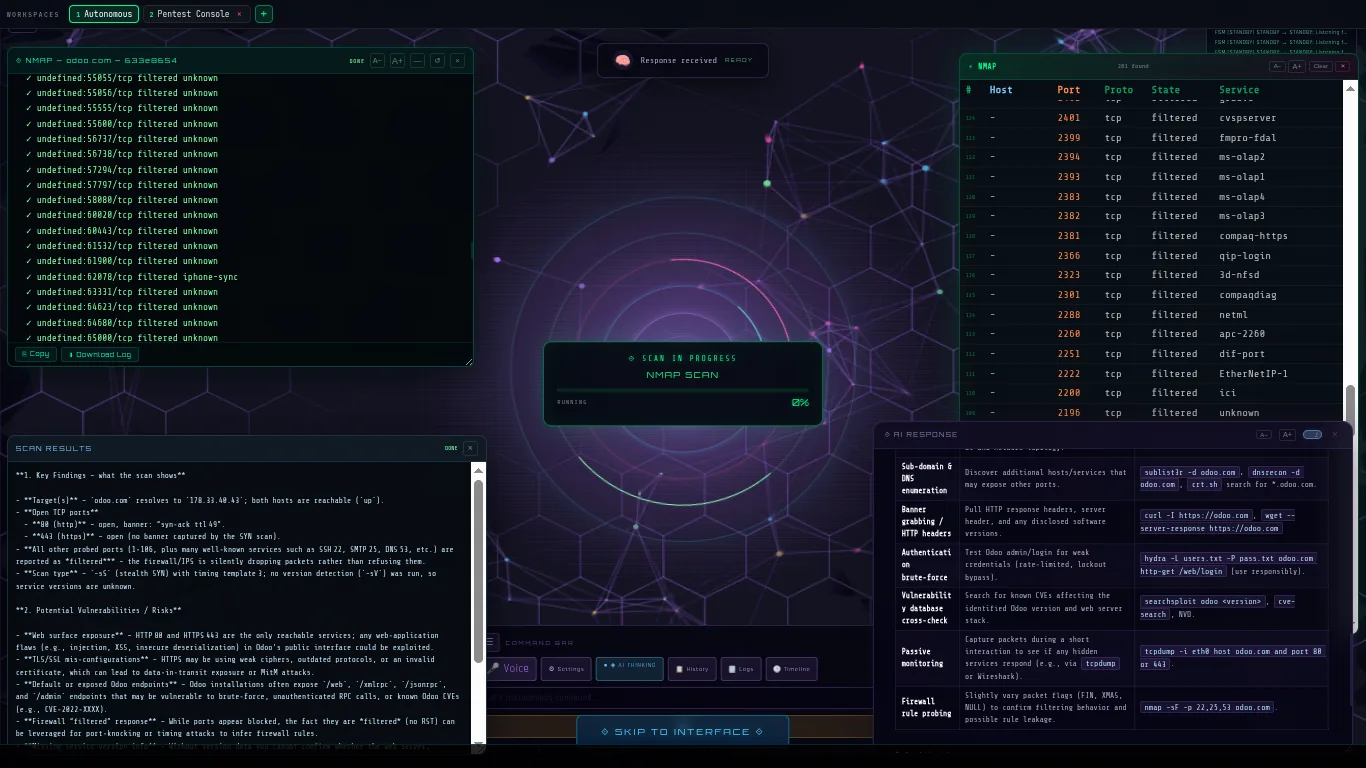Sort NMAP table by State column header

pos(1165,90)
